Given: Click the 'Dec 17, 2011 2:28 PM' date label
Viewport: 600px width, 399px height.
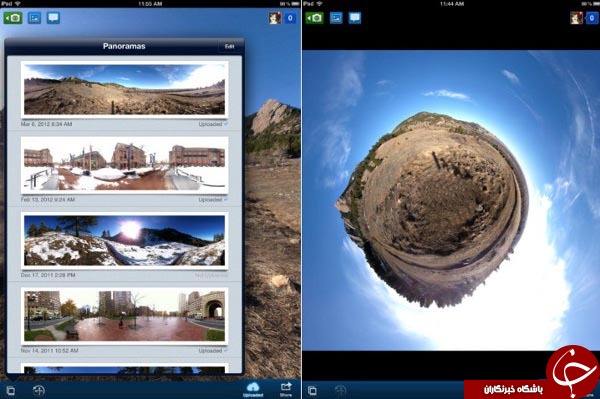Looking at the screenshot, I should click(x=48, y=275).
